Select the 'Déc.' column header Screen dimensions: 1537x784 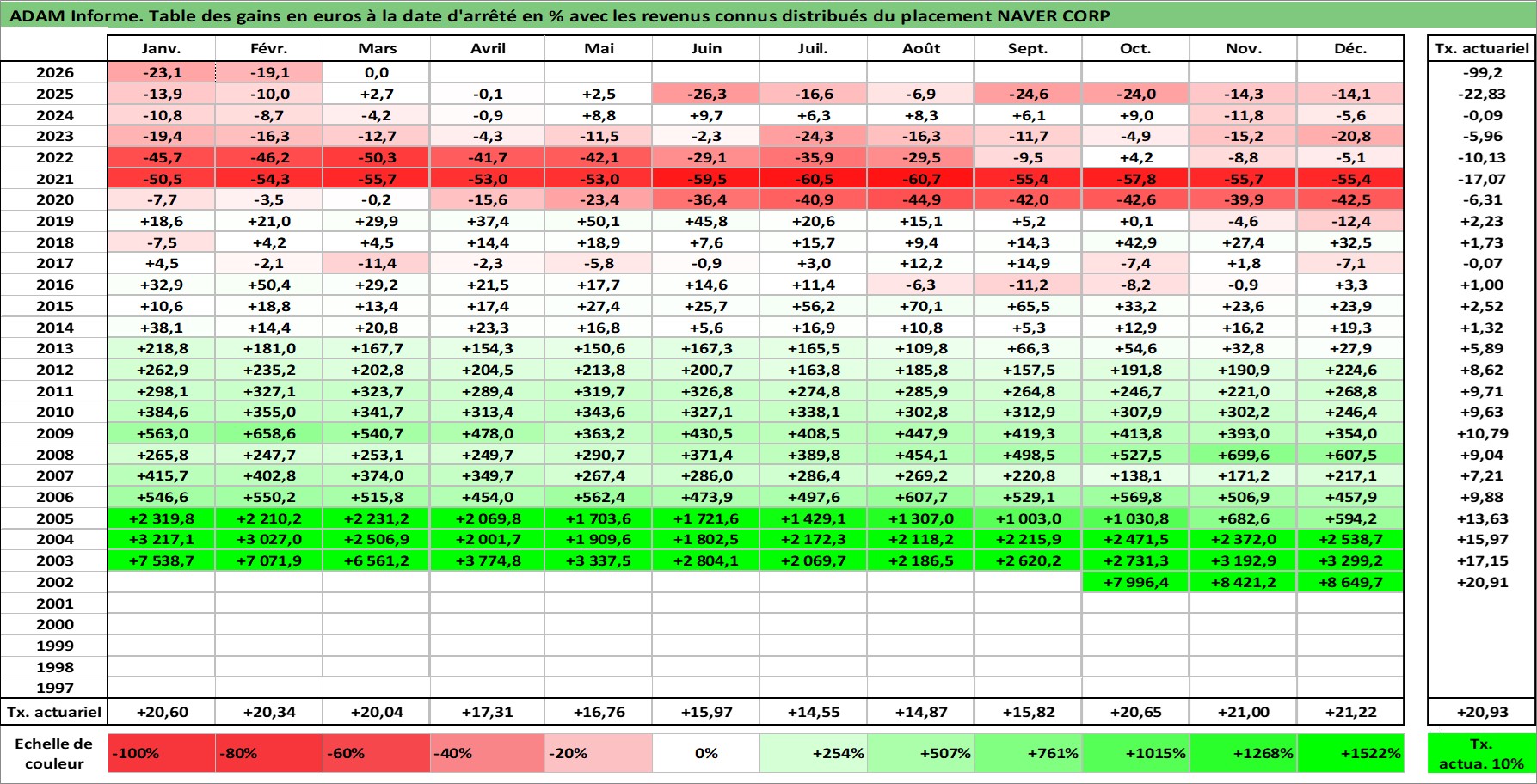click(x=1350, y=49)
